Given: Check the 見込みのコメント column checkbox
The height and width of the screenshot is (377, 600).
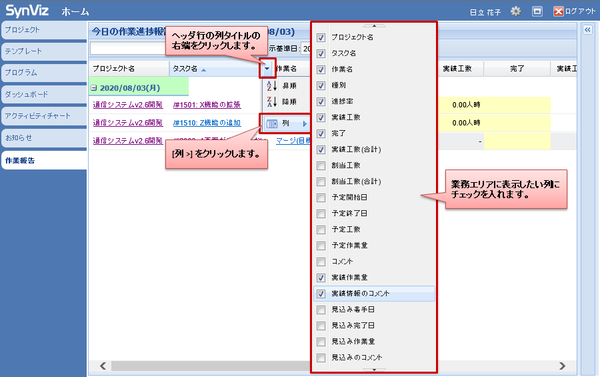Looking at the screenshot, I should click(x=321, y=358).
